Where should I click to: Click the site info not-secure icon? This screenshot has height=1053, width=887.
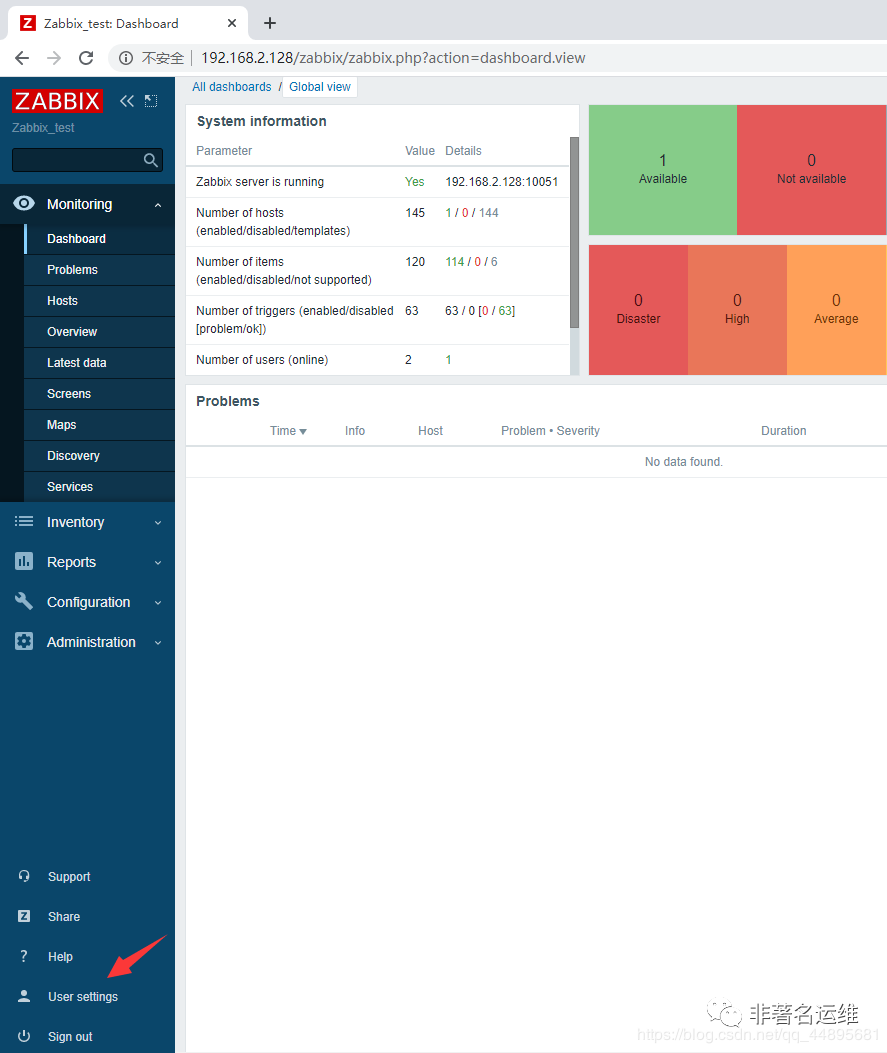click(126, 58)
